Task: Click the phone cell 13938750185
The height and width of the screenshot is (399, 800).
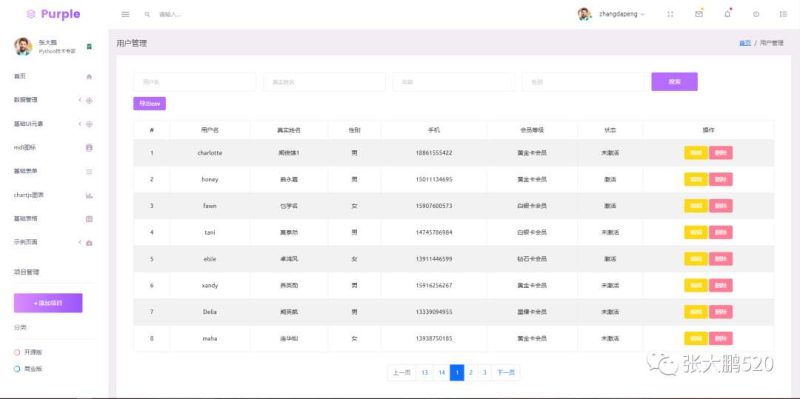Action: (x=434, y=339)
